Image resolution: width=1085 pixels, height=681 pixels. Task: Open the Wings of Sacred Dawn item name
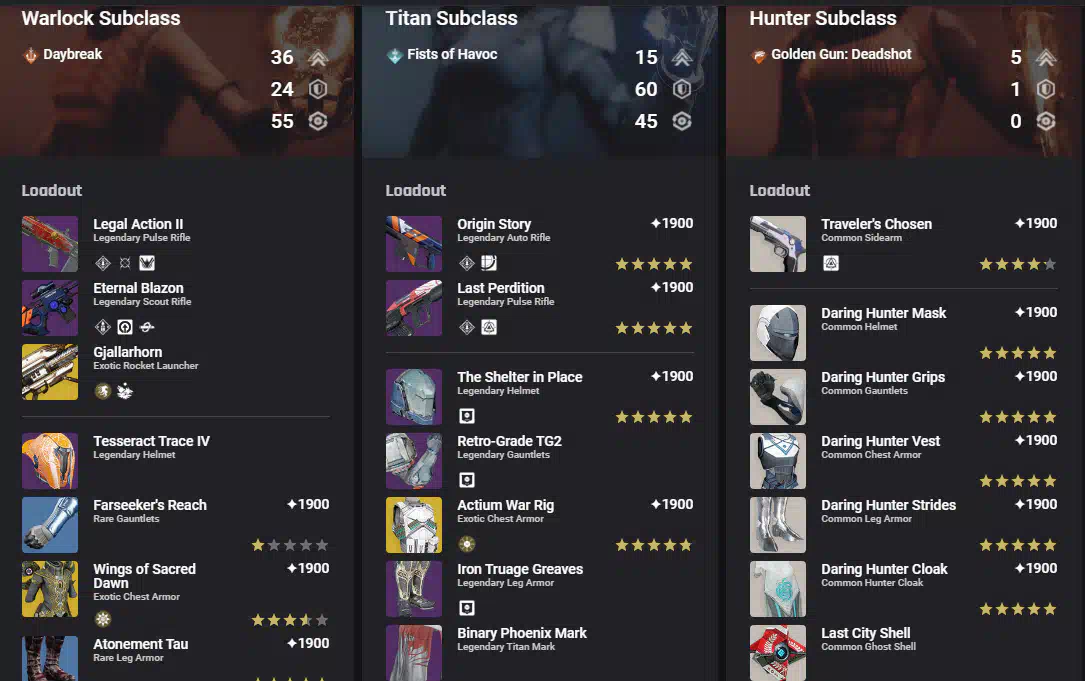(x=145, y=576)
